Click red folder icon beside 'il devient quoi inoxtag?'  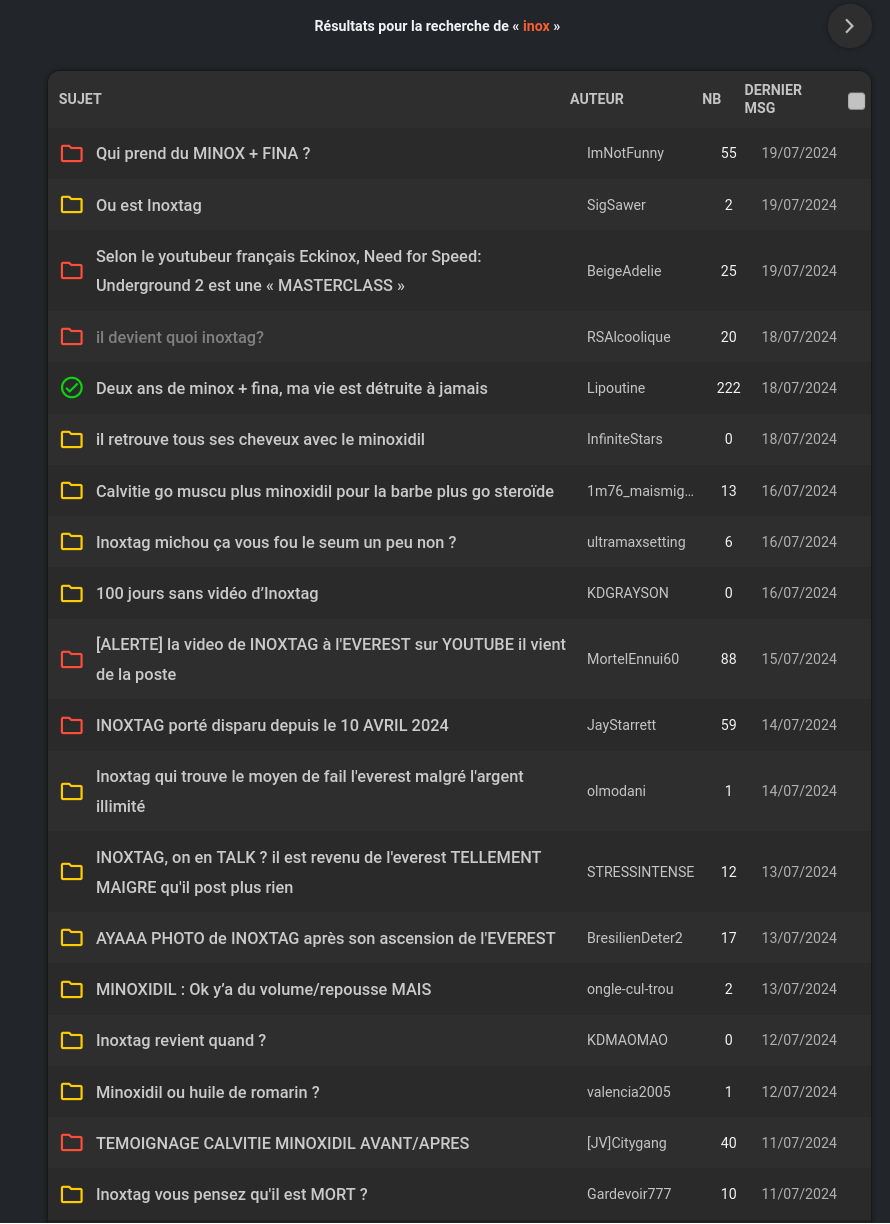[x=71, y=337]
